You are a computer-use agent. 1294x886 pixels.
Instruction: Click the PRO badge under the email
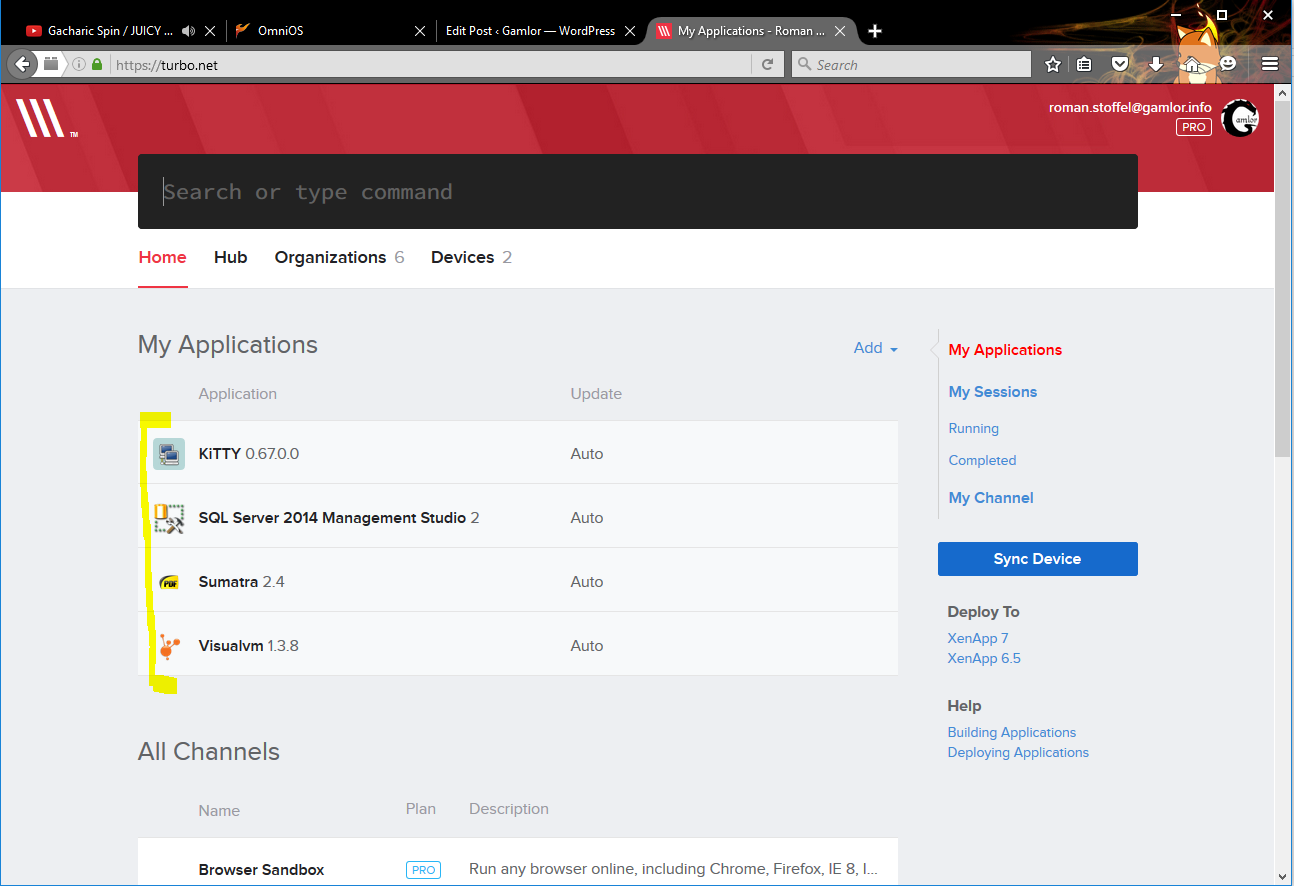tap(1194, 127)
